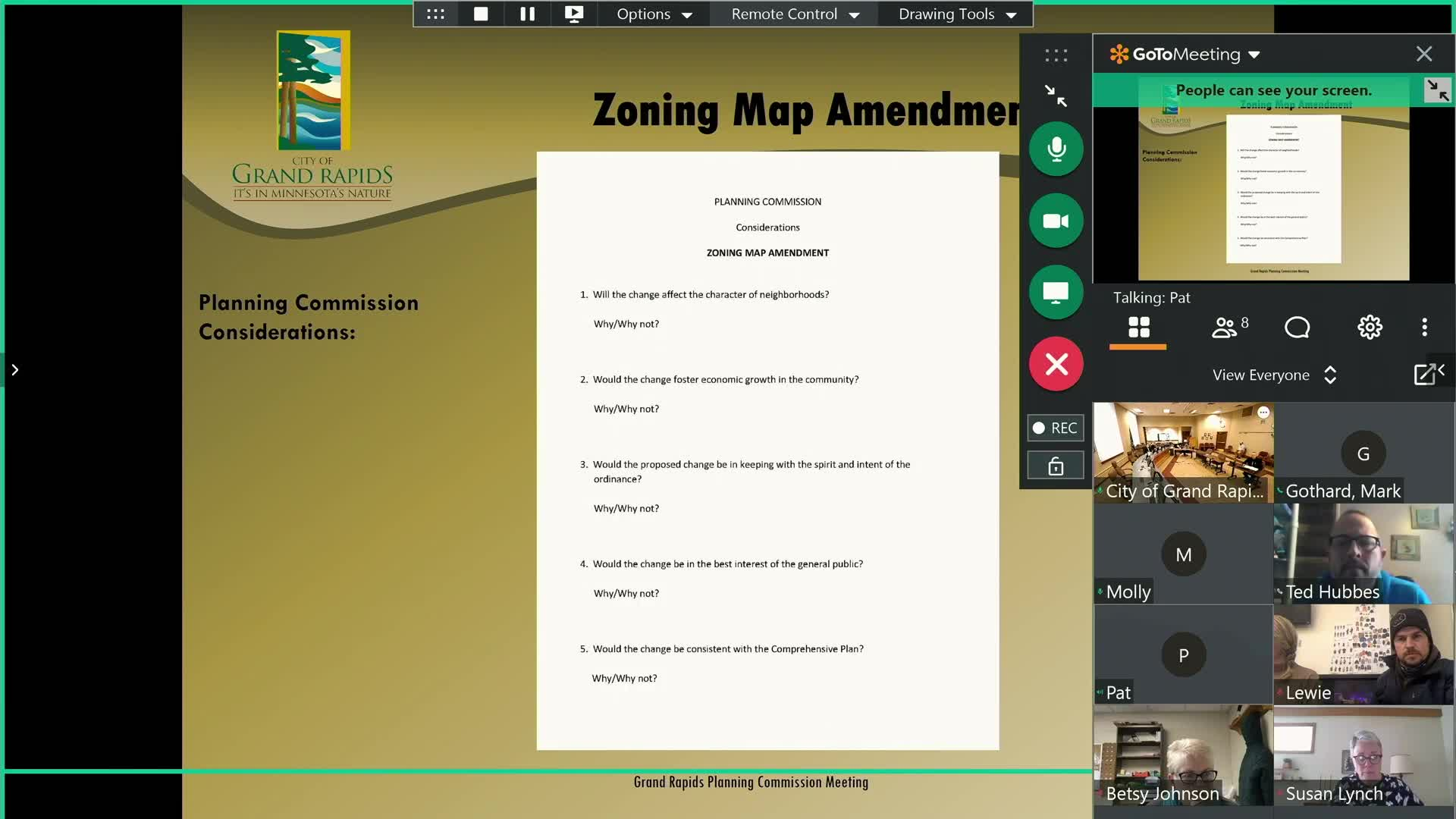Select the Gothard, Mark participant tile
This screenshot has width=1456, height=819.
tap(1363, 453)
